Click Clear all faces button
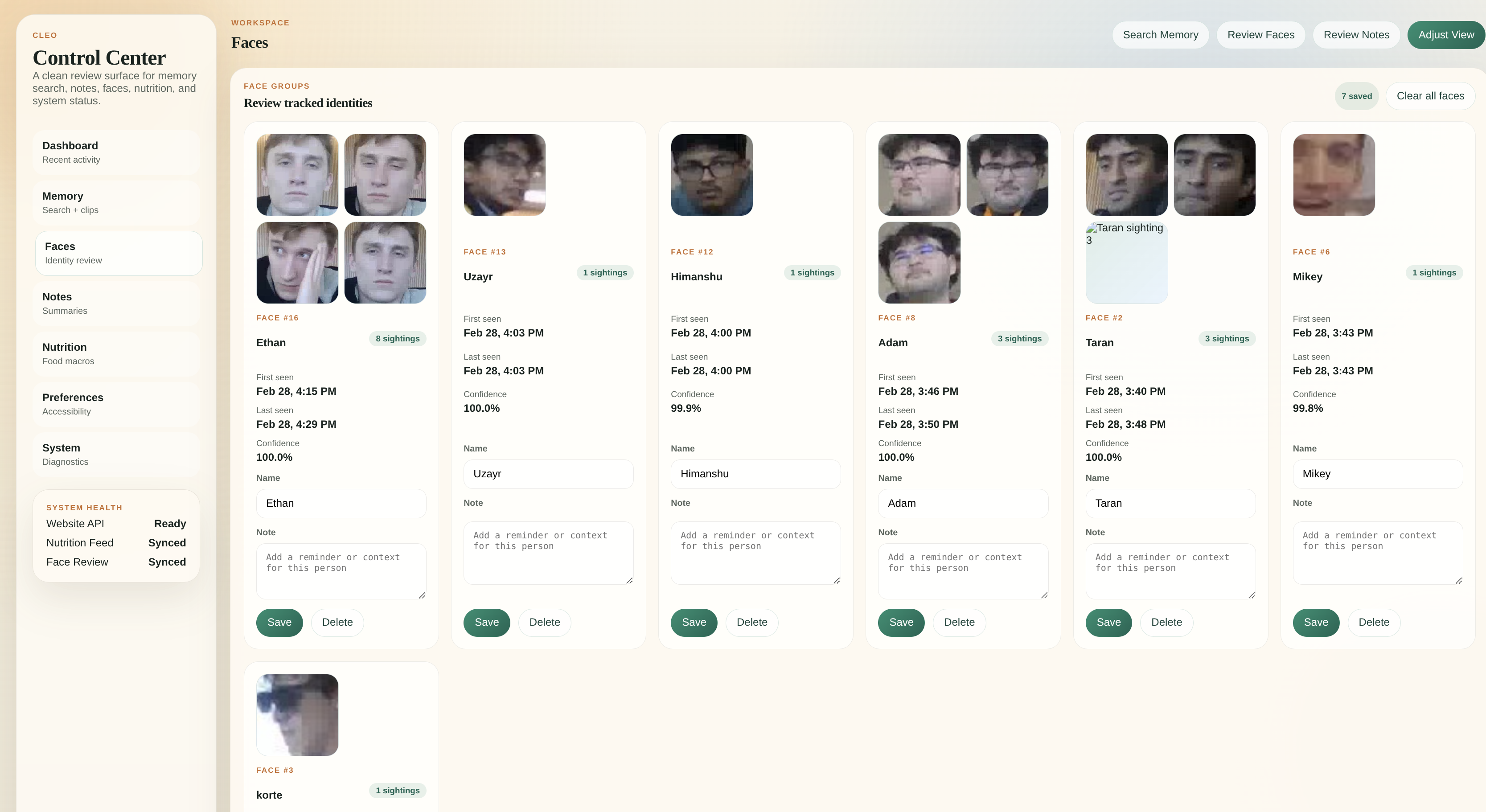 coord(1429,96)
